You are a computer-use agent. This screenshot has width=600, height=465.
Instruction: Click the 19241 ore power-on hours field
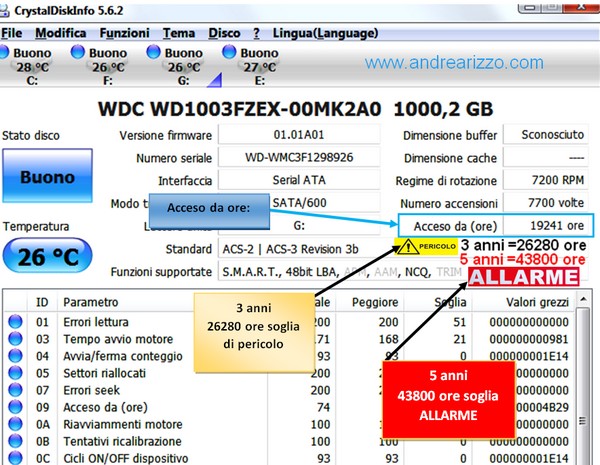click(548, 225)
